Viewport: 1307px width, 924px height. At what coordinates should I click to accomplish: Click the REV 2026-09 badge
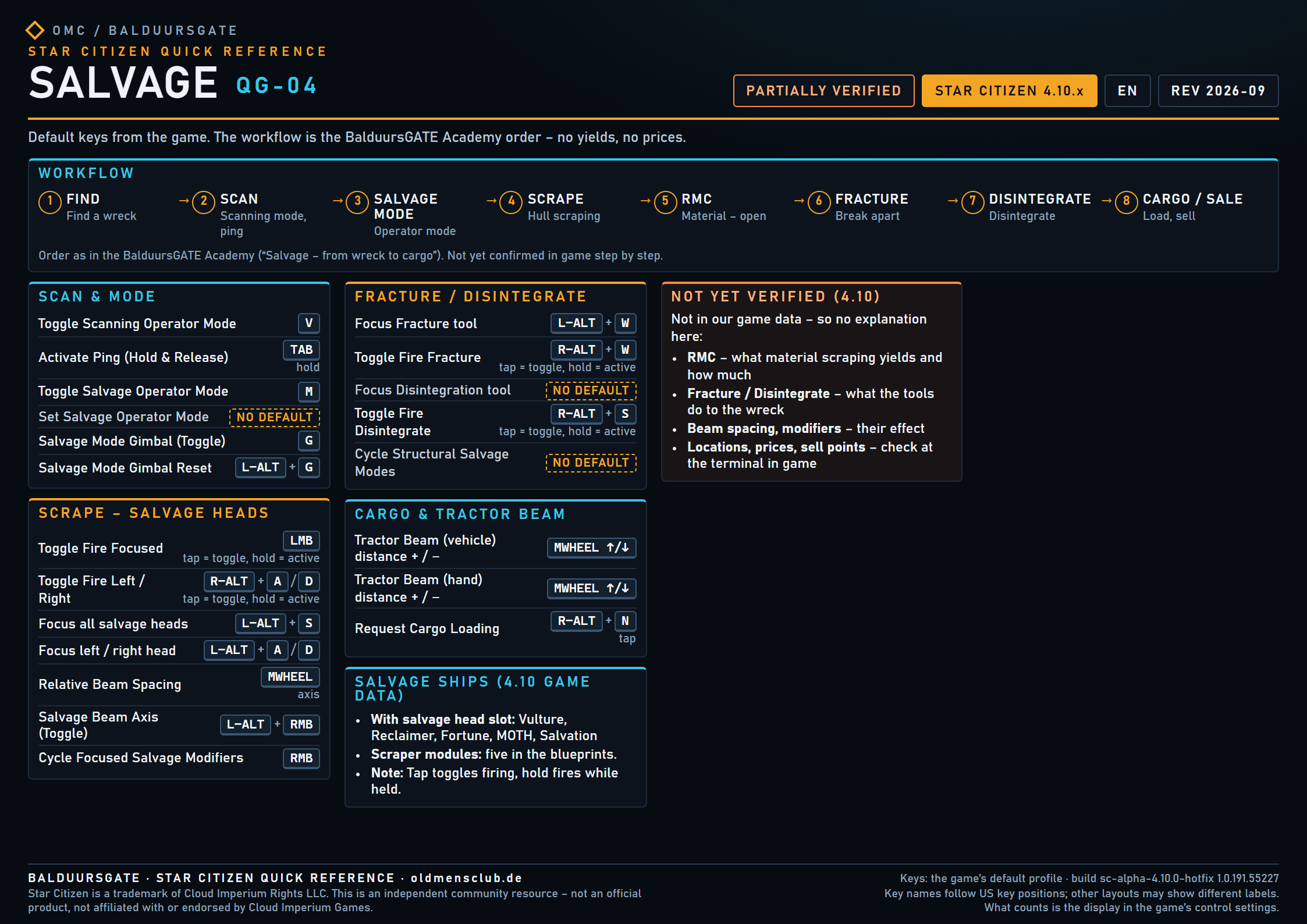(1218, 91)
